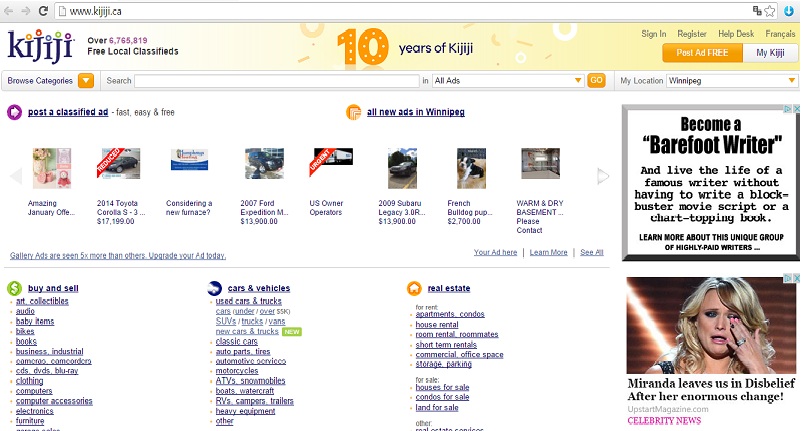Click the browser back arrow
Viewport: 802px width, 431px height.
click(x=10, y=11)
